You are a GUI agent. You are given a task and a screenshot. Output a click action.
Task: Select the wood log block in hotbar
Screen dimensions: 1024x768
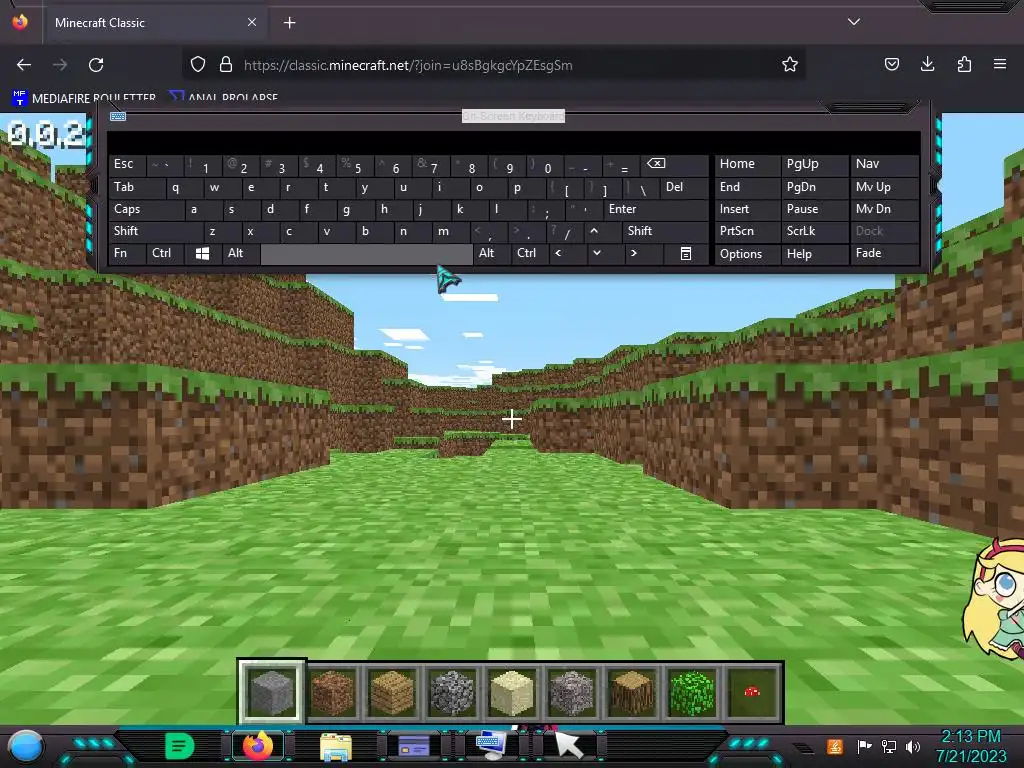coord(632,692)
